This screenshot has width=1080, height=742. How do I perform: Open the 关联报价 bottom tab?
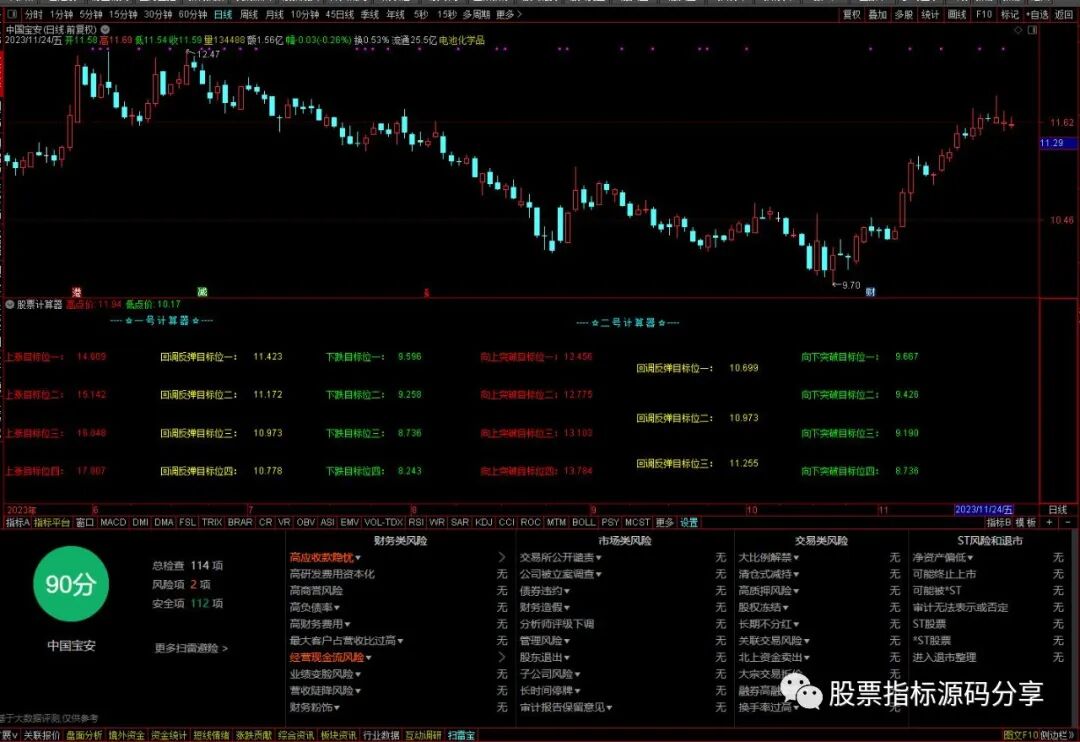41,736
